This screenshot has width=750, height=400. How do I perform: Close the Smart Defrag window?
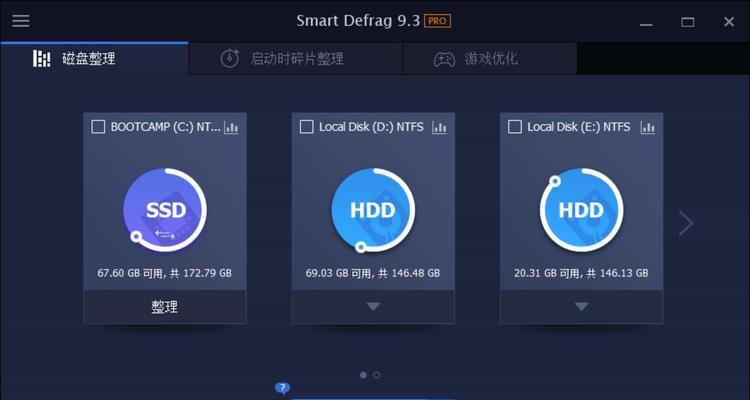(x=729, y=22)
